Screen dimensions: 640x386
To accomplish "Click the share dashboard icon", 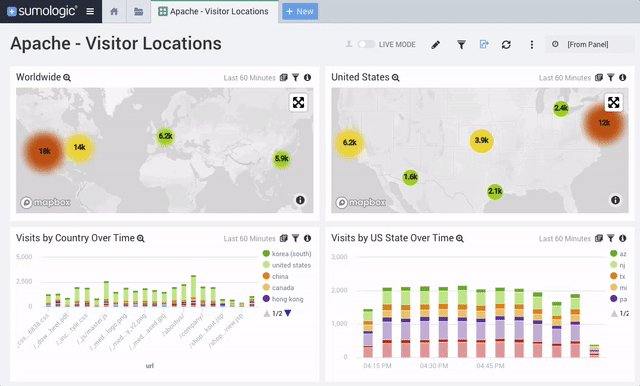I will click(484, 44).
